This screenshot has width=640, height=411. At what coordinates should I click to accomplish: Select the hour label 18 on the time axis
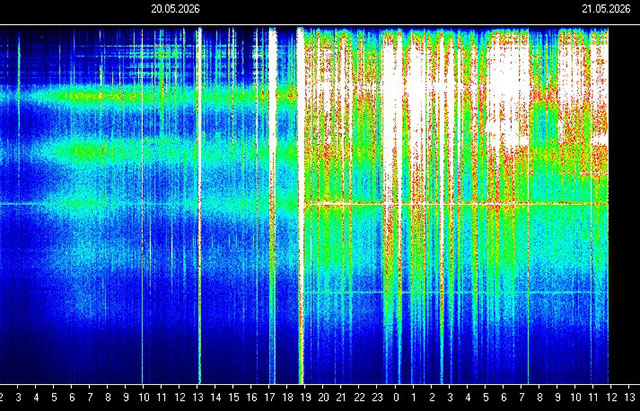coord(287,397)
